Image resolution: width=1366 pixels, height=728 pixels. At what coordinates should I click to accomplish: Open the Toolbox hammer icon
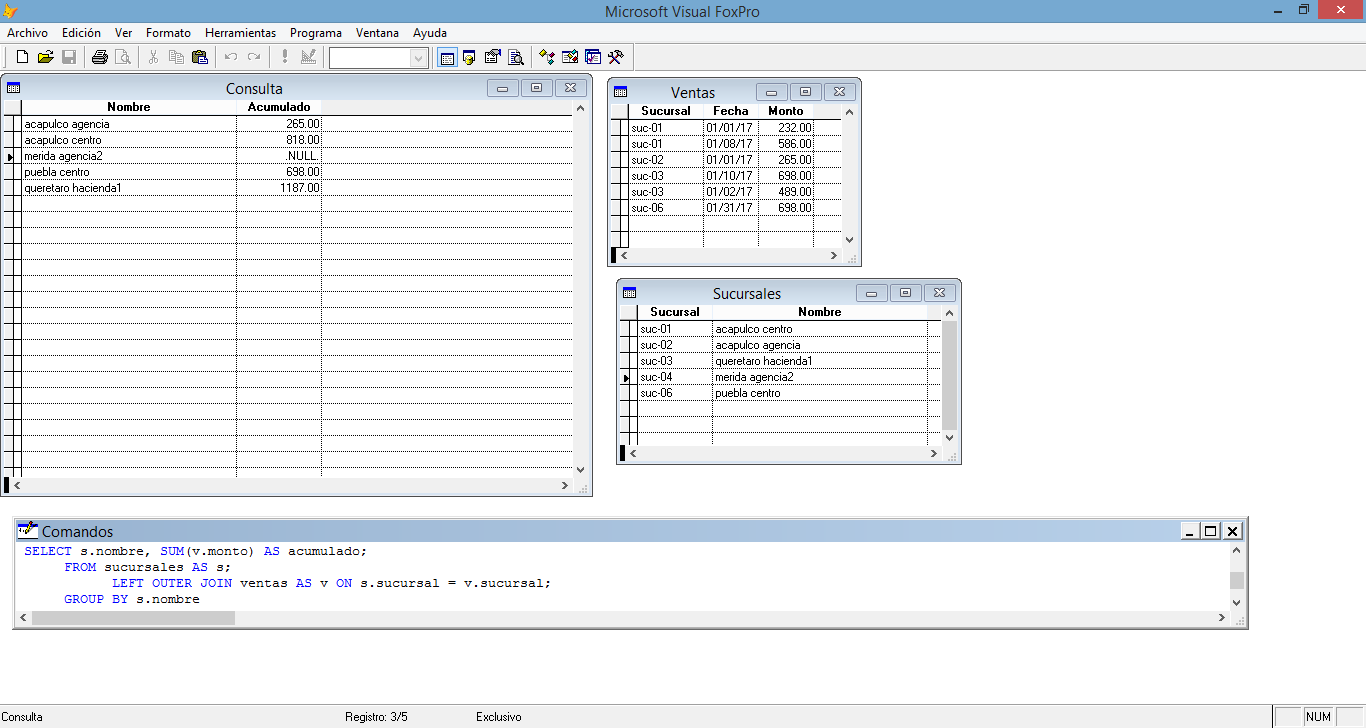[x=616, y=58]
